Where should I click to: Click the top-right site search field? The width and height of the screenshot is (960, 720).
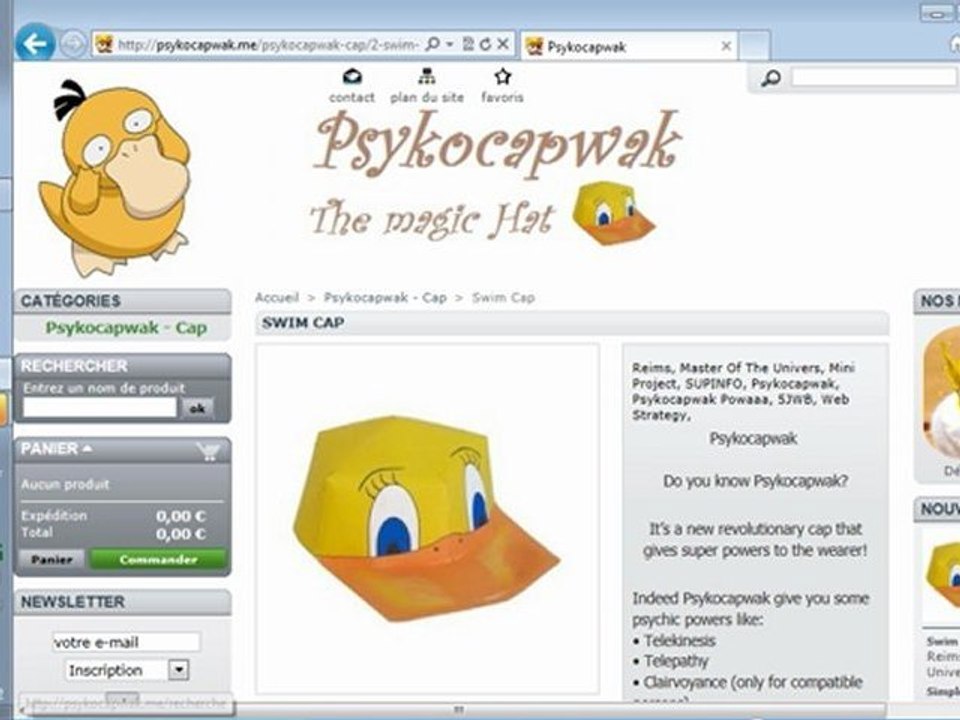tap(874, 77)
